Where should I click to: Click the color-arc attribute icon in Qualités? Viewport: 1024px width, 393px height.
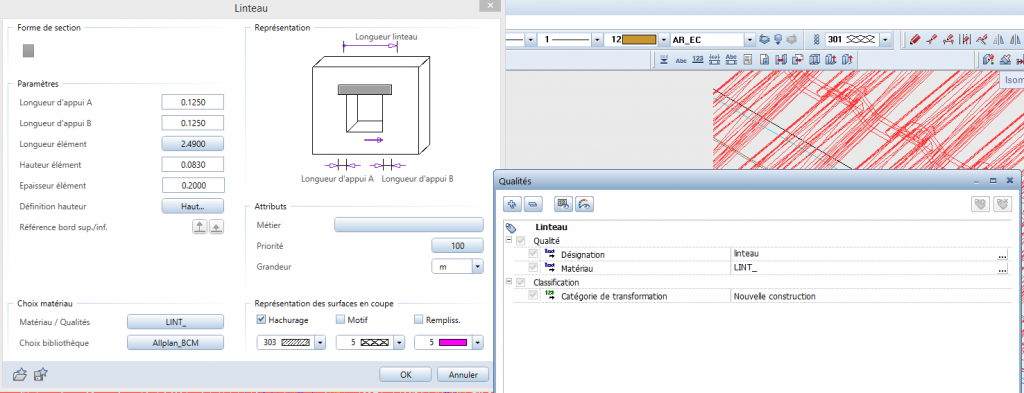(584, 204)
